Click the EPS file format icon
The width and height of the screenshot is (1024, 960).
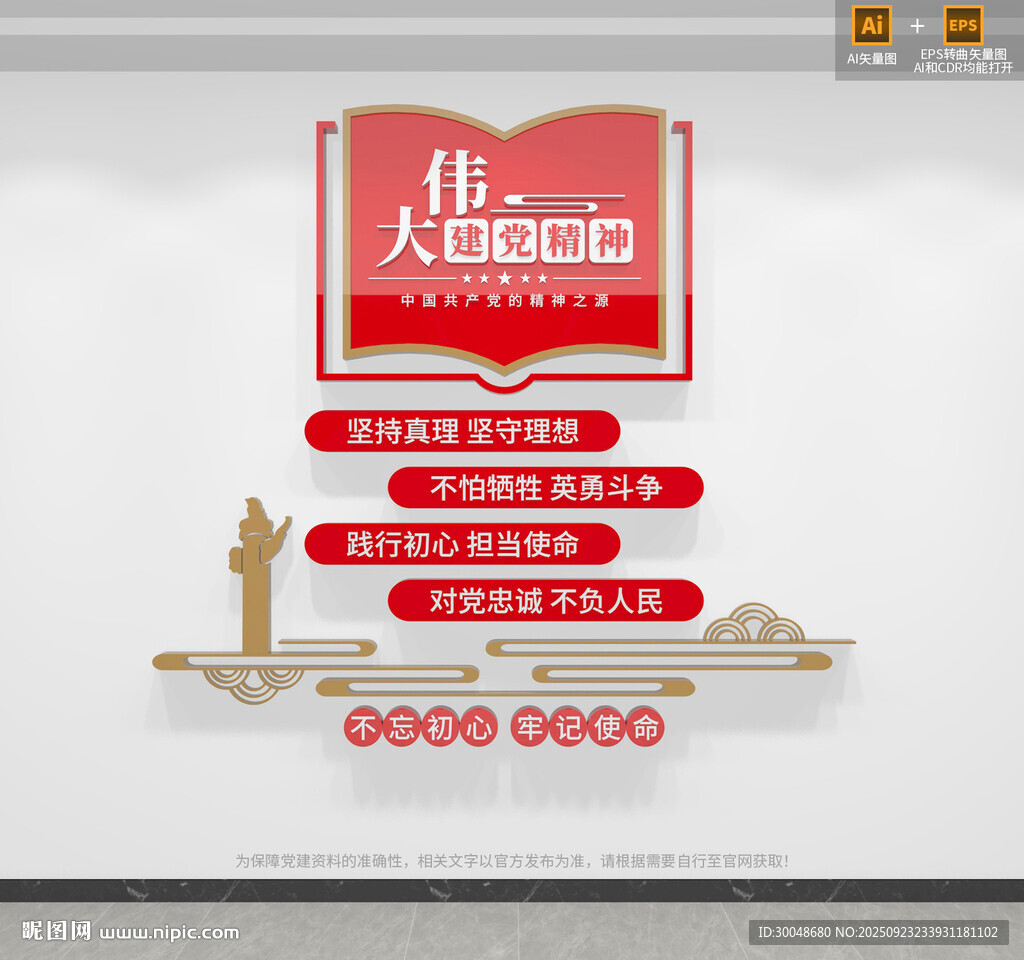[963, 26]
